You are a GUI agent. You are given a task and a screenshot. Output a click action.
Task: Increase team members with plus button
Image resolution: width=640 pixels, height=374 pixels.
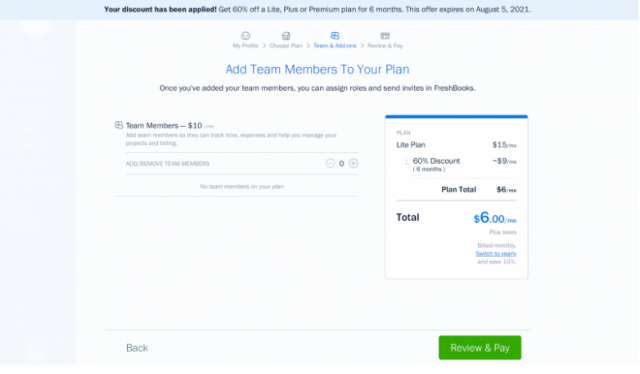353,163
